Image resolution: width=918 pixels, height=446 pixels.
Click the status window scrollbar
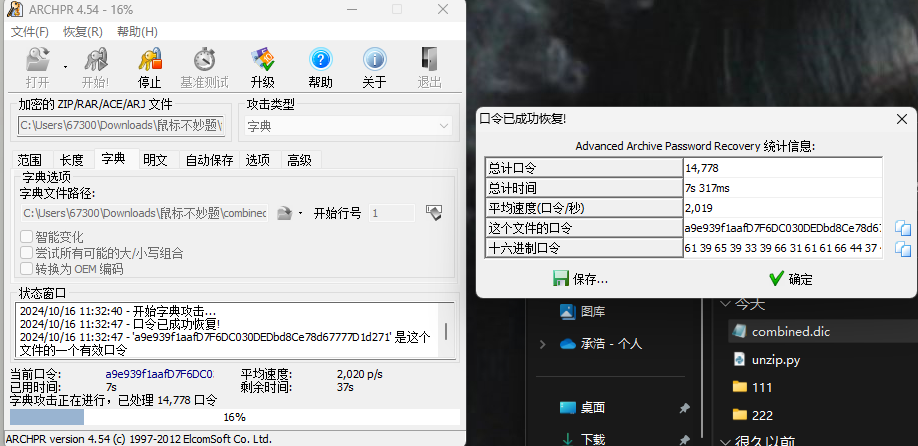(446, 331)
